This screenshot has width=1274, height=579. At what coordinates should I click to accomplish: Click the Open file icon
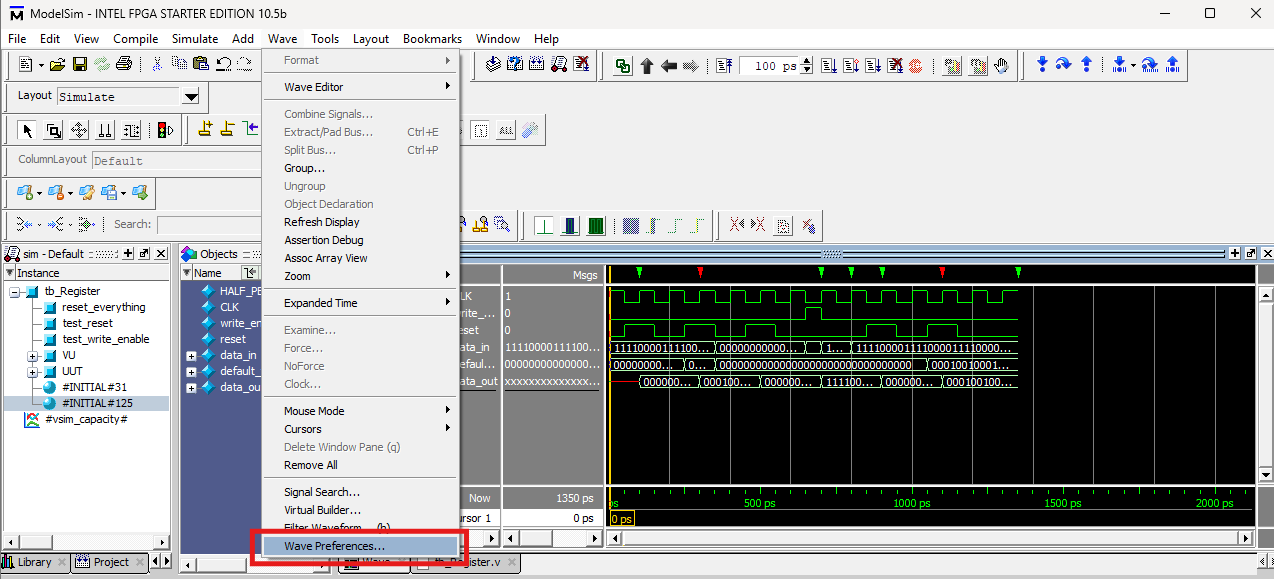click(57, 65)
